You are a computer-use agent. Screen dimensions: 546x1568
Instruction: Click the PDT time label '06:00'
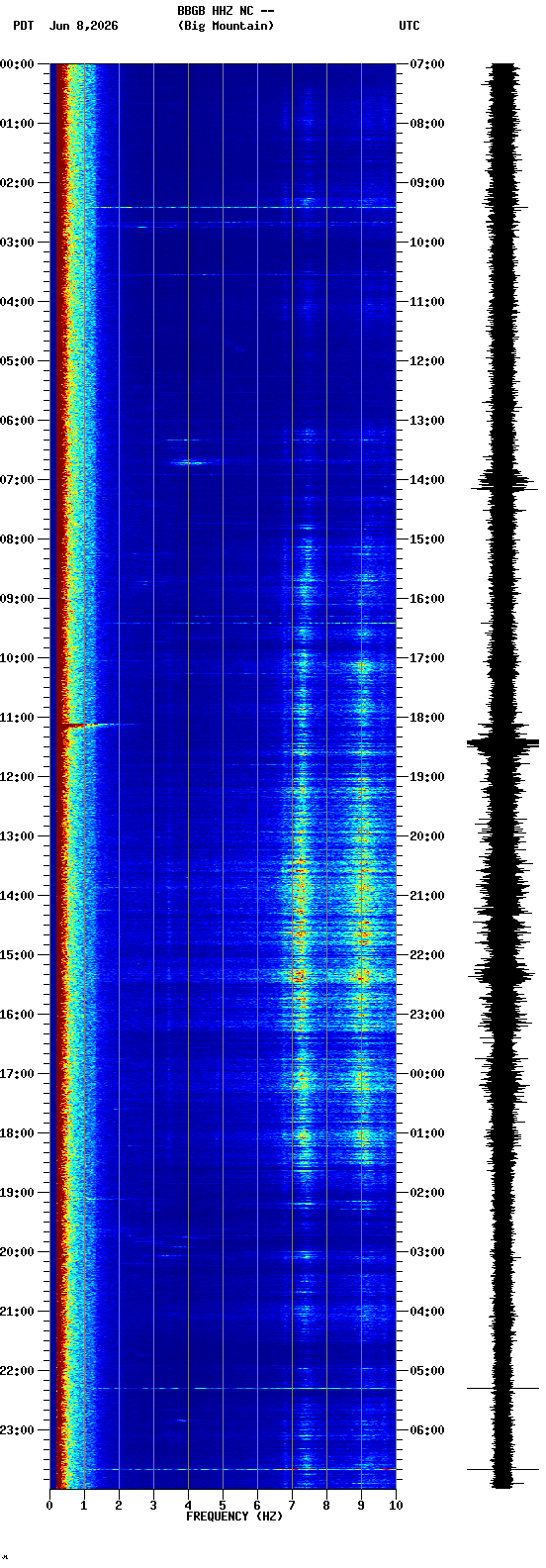tap(17, 421)
